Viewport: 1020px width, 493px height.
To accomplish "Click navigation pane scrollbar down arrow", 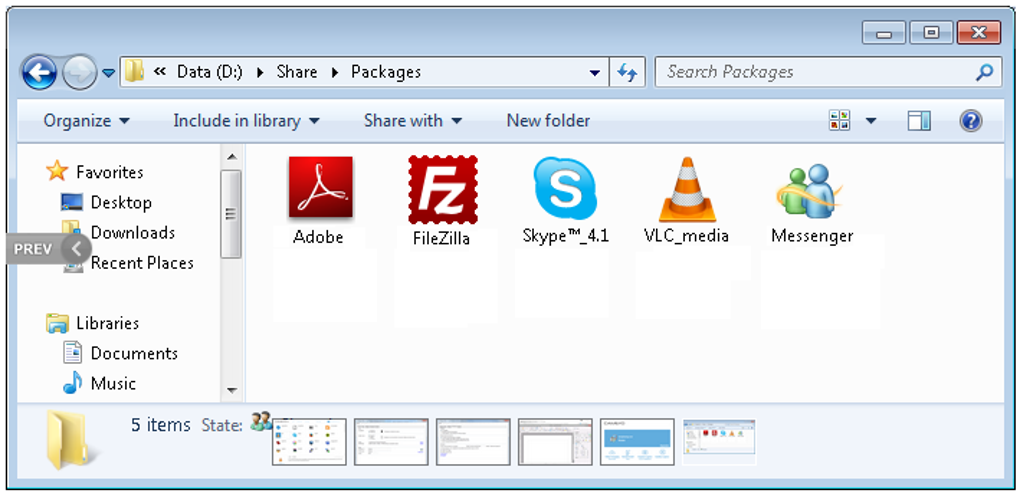I will [231, 390].
